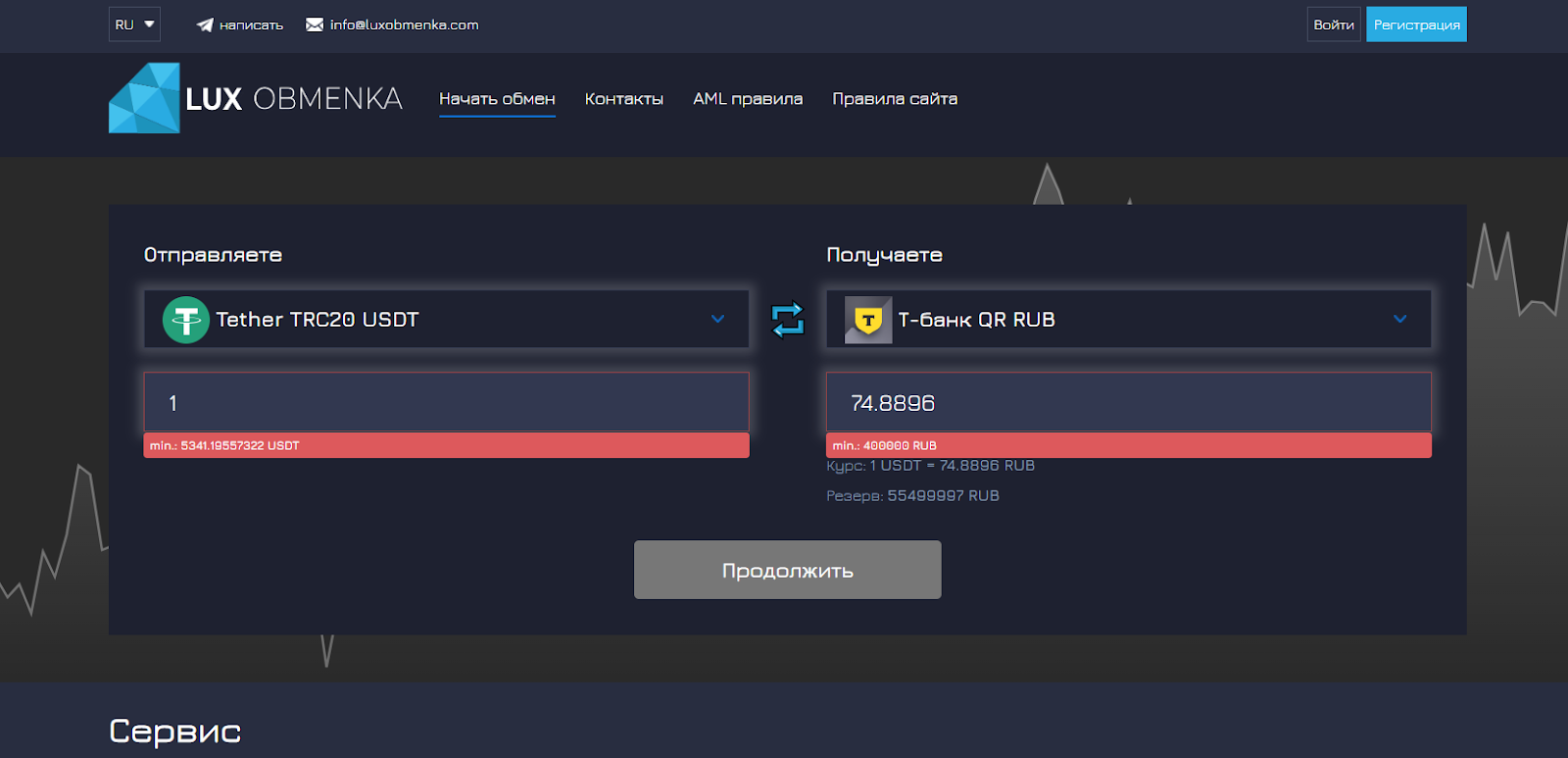The width and height of the screenshot is (1568, 758).
Task: Click the Т-банк yellow shield icon
Action: coord(868,320)
